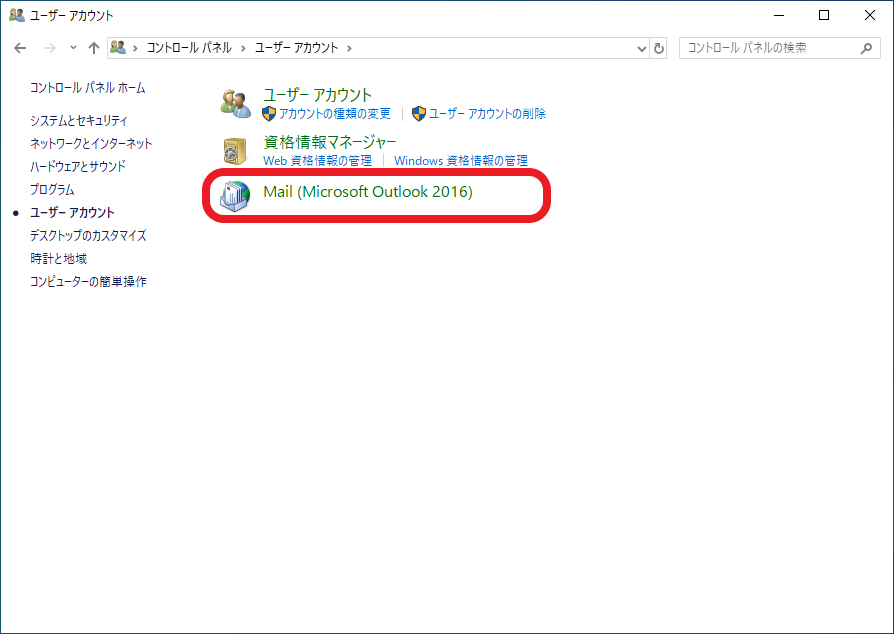Select 時計と地域 in the sidebar
894x634 pixels.
click(x=59, y=259)
